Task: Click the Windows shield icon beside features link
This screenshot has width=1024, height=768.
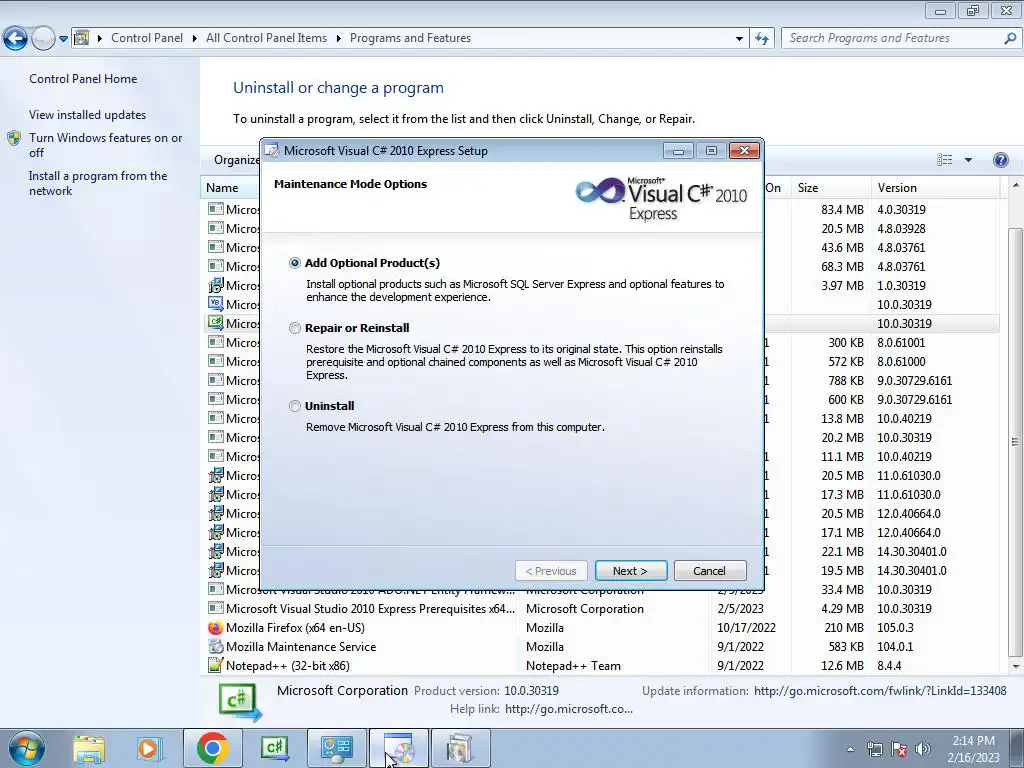Action: point(14,138)
